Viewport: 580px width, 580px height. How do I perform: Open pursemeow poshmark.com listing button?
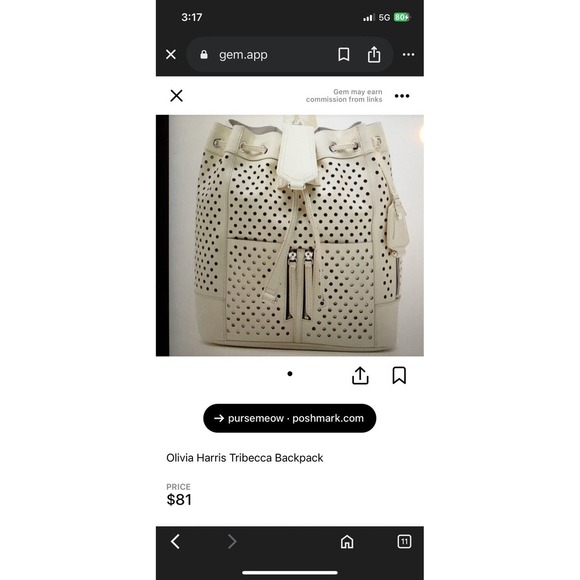point(290,418)
